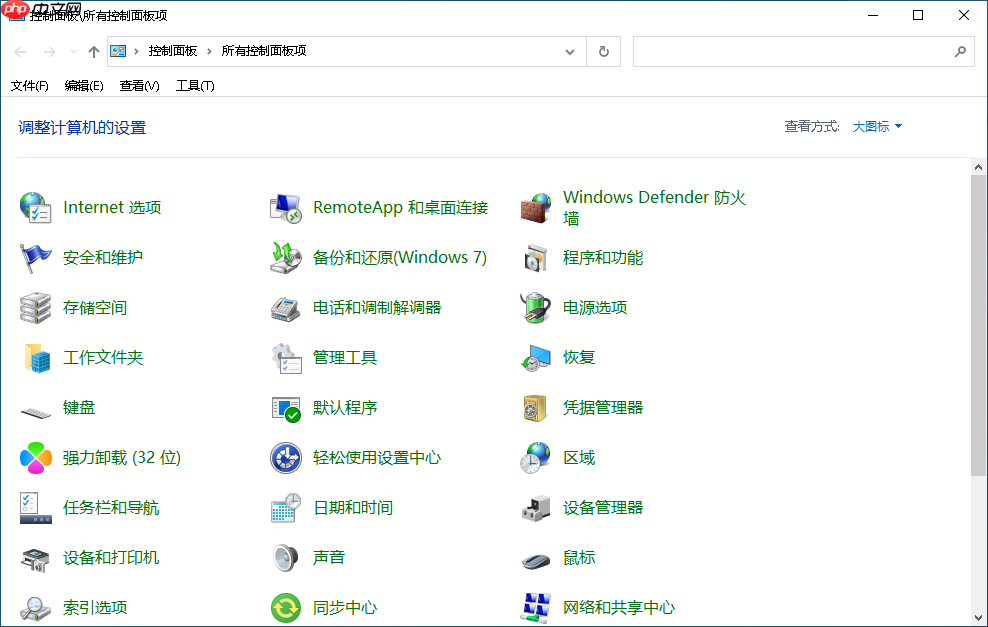Click the back navigation arrow
This screenshot has height=627, width=988.
[x=18, y=51]
